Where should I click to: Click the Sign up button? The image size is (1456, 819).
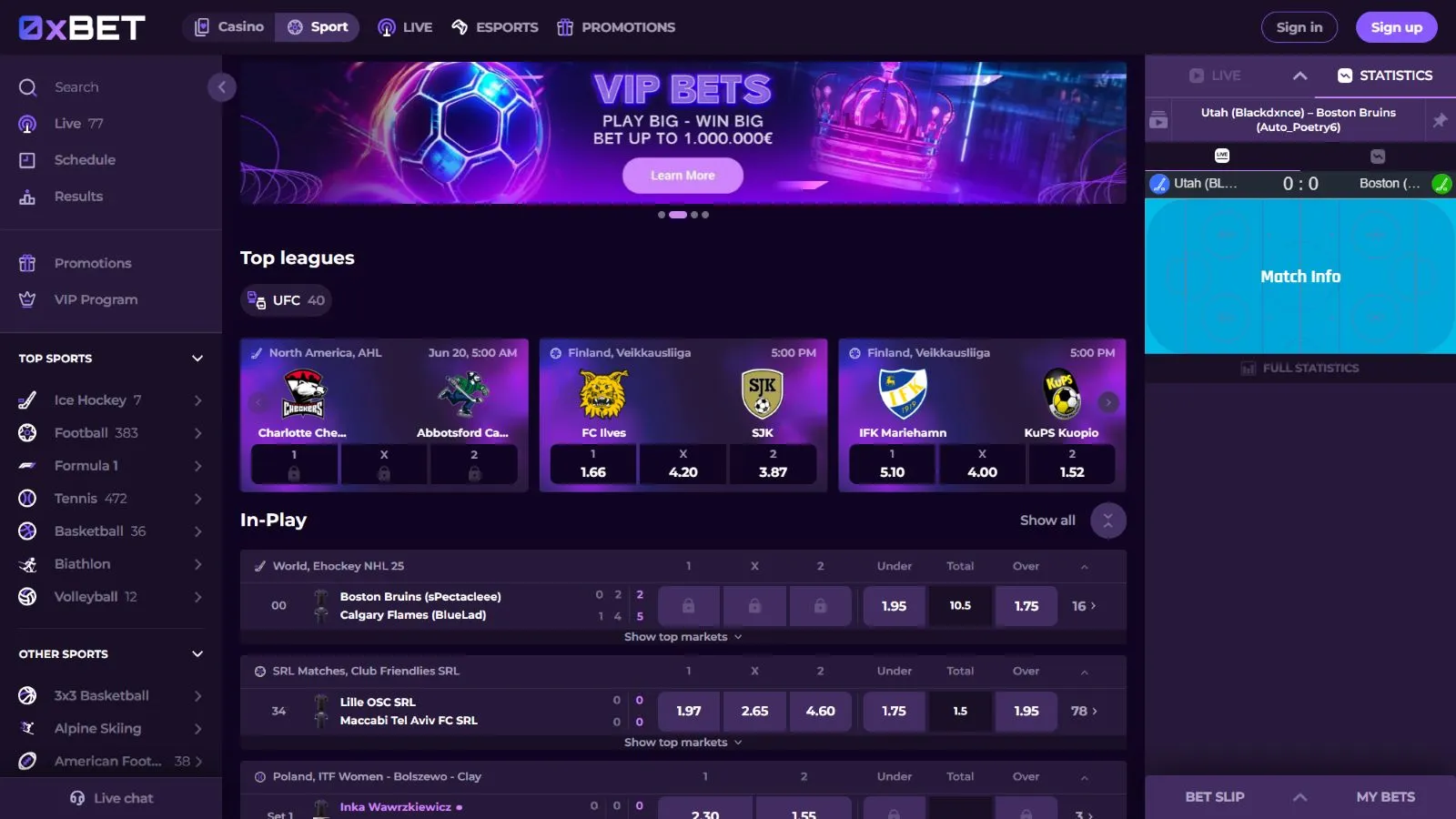tap(1396, 27)
